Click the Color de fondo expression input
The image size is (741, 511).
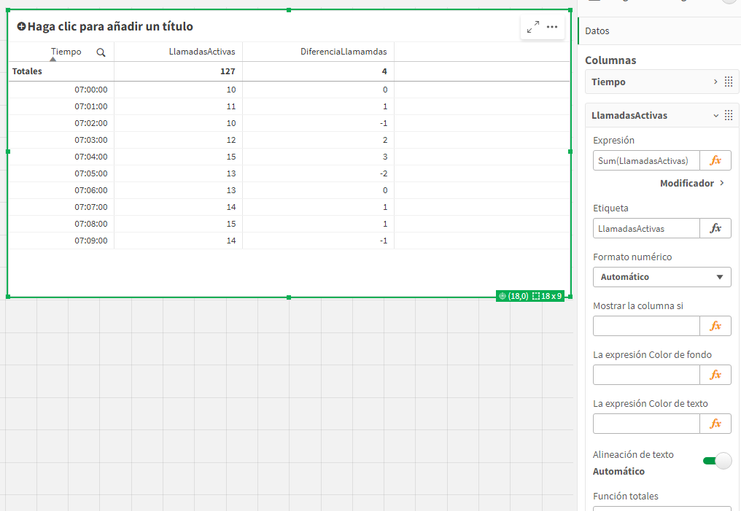click(x=646, y=375)
